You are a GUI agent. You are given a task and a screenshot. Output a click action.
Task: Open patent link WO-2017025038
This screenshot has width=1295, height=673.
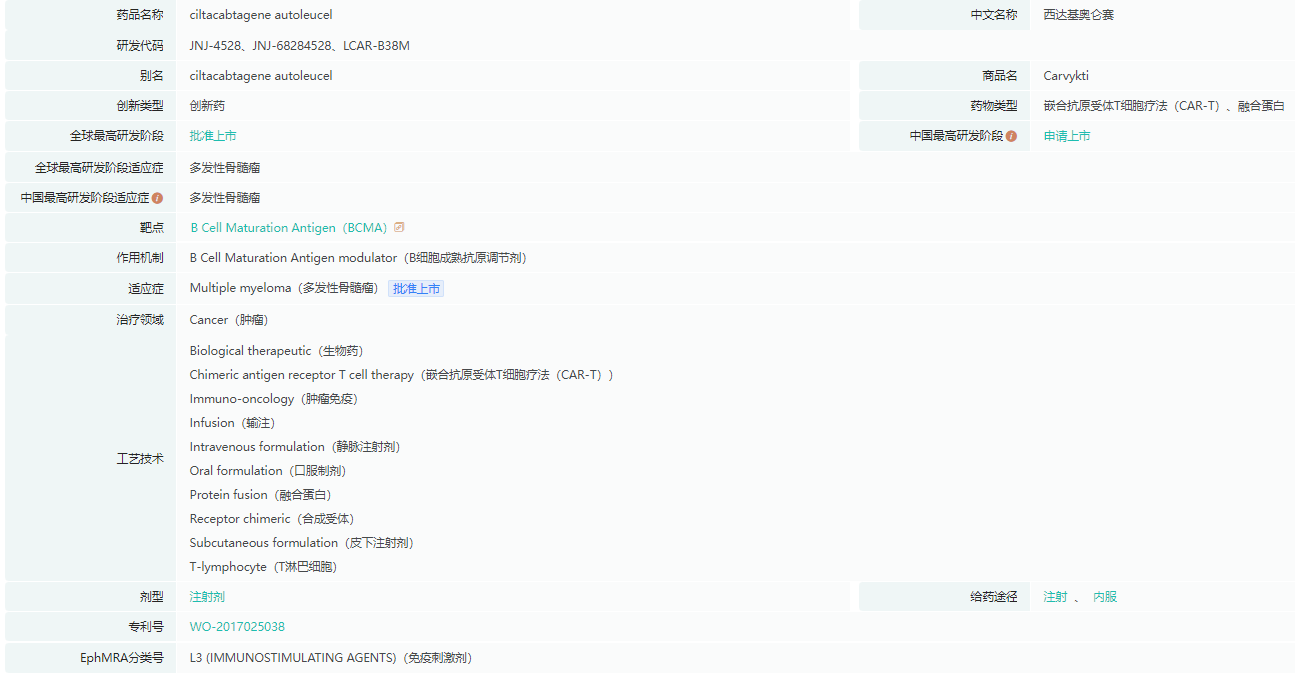237,627
